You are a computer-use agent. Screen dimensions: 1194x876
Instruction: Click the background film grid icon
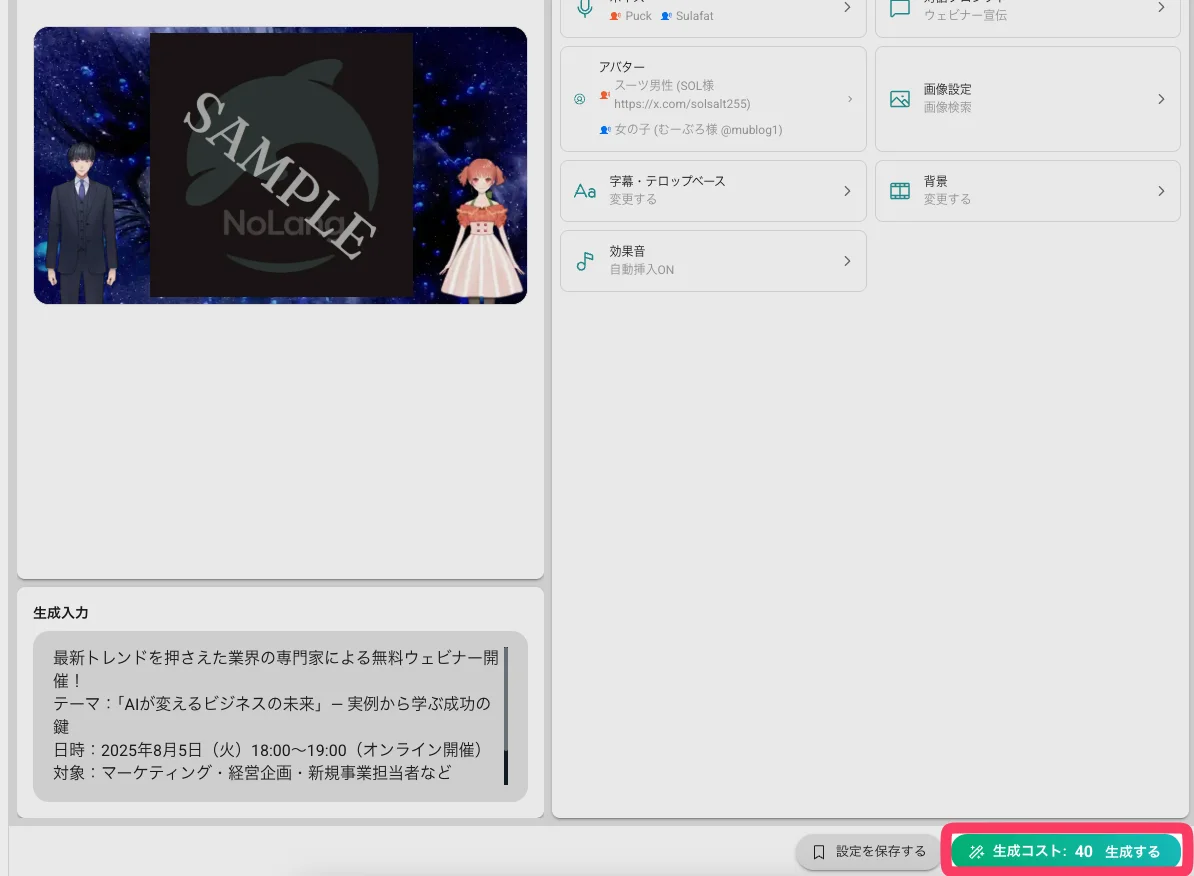tap(900, 191)
